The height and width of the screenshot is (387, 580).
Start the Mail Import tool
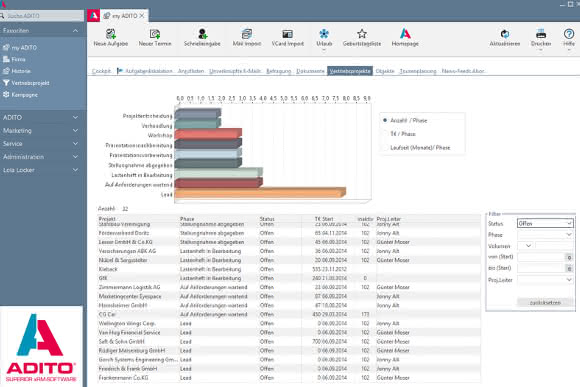247,37
